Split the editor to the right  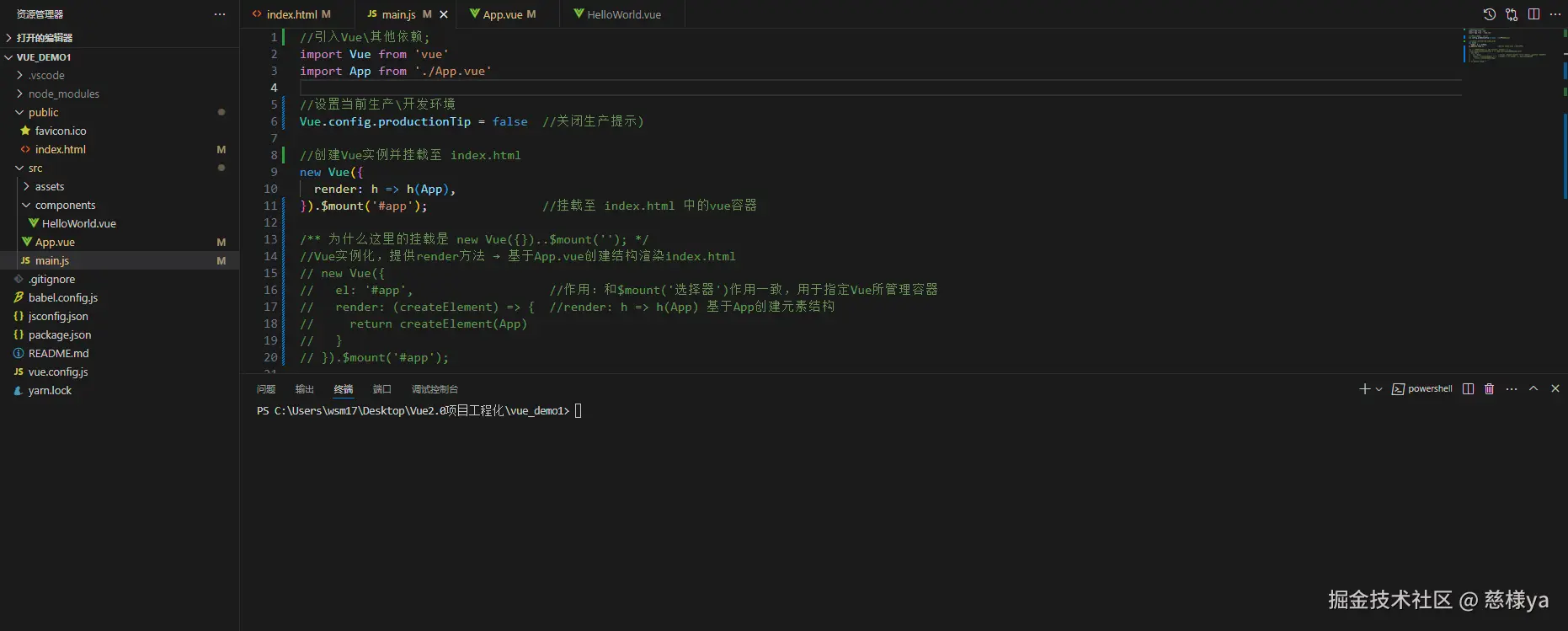(x=1533, y=14)
